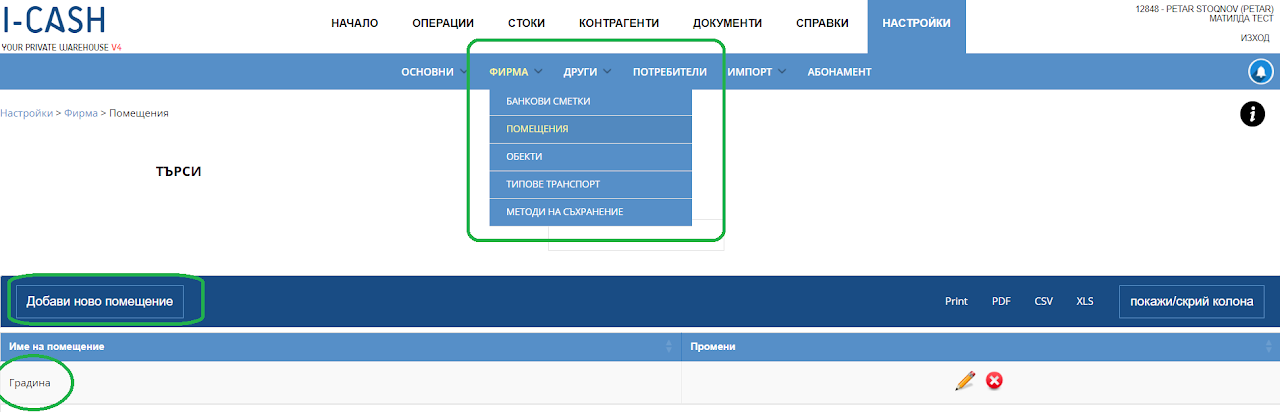Open the Контрагенти menu
Image resolution: width=1280 pixels, height=412 pixels.
(x=619, y=23)
